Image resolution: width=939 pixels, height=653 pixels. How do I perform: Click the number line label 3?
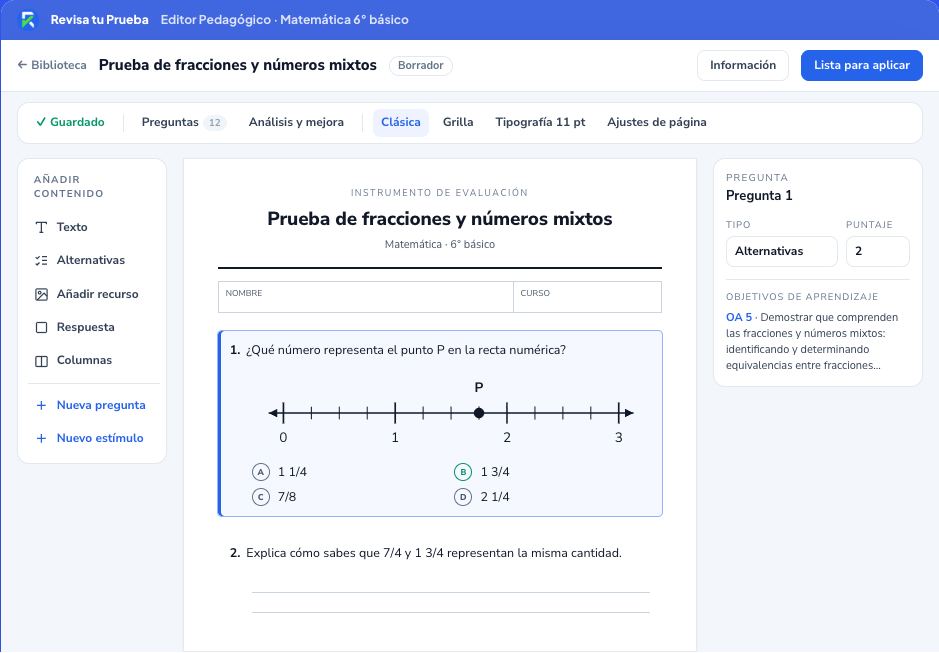[x=619, y=438]
